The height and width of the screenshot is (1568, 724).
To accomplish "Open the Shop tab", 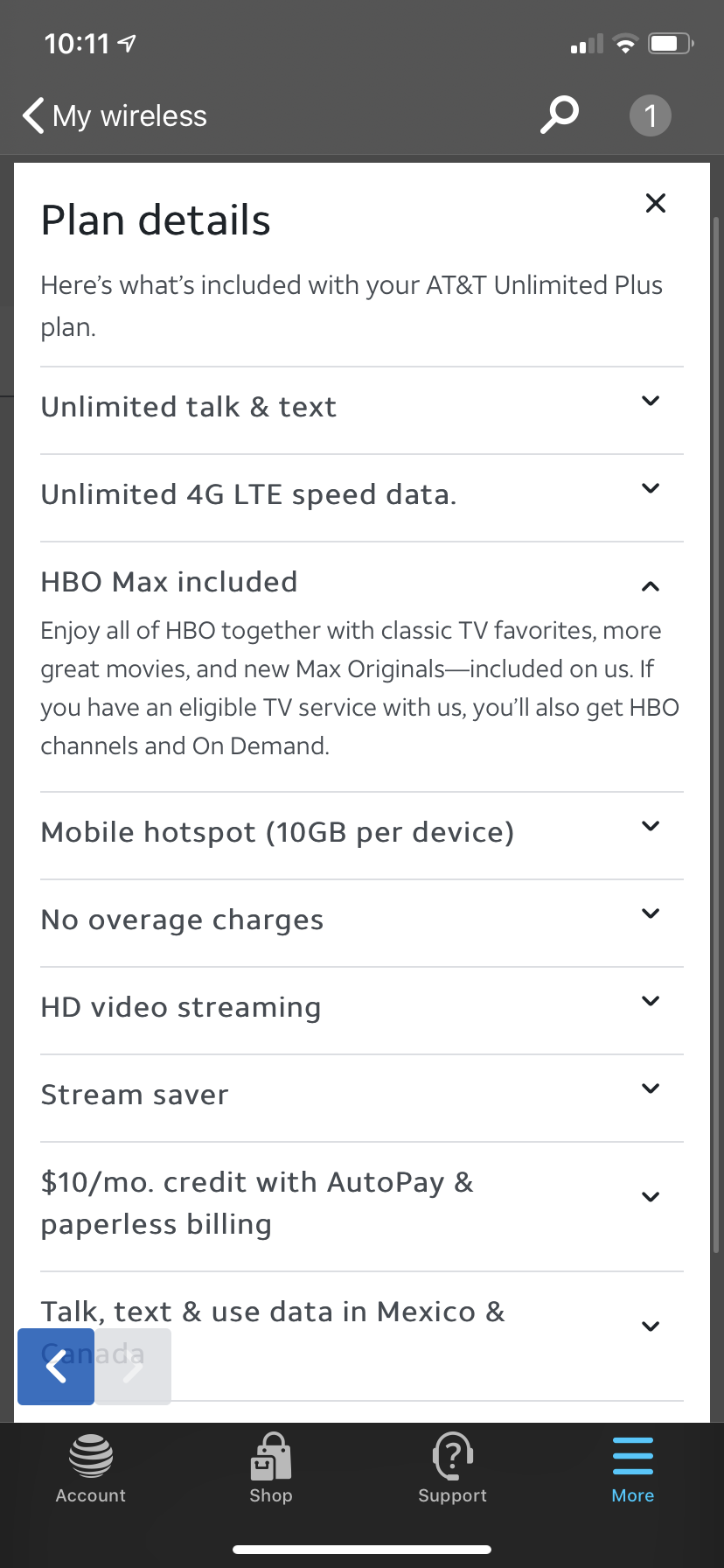I will [271, 1470].
